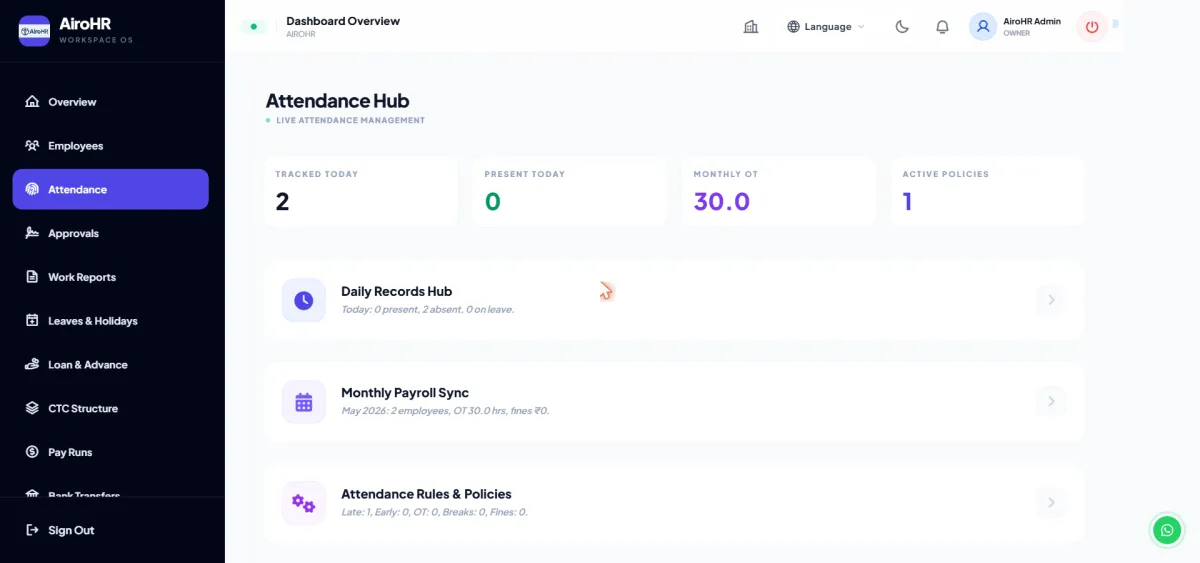Click the red power button icon
This screenshot has width=1200, height=563.
click(1092, 27)
